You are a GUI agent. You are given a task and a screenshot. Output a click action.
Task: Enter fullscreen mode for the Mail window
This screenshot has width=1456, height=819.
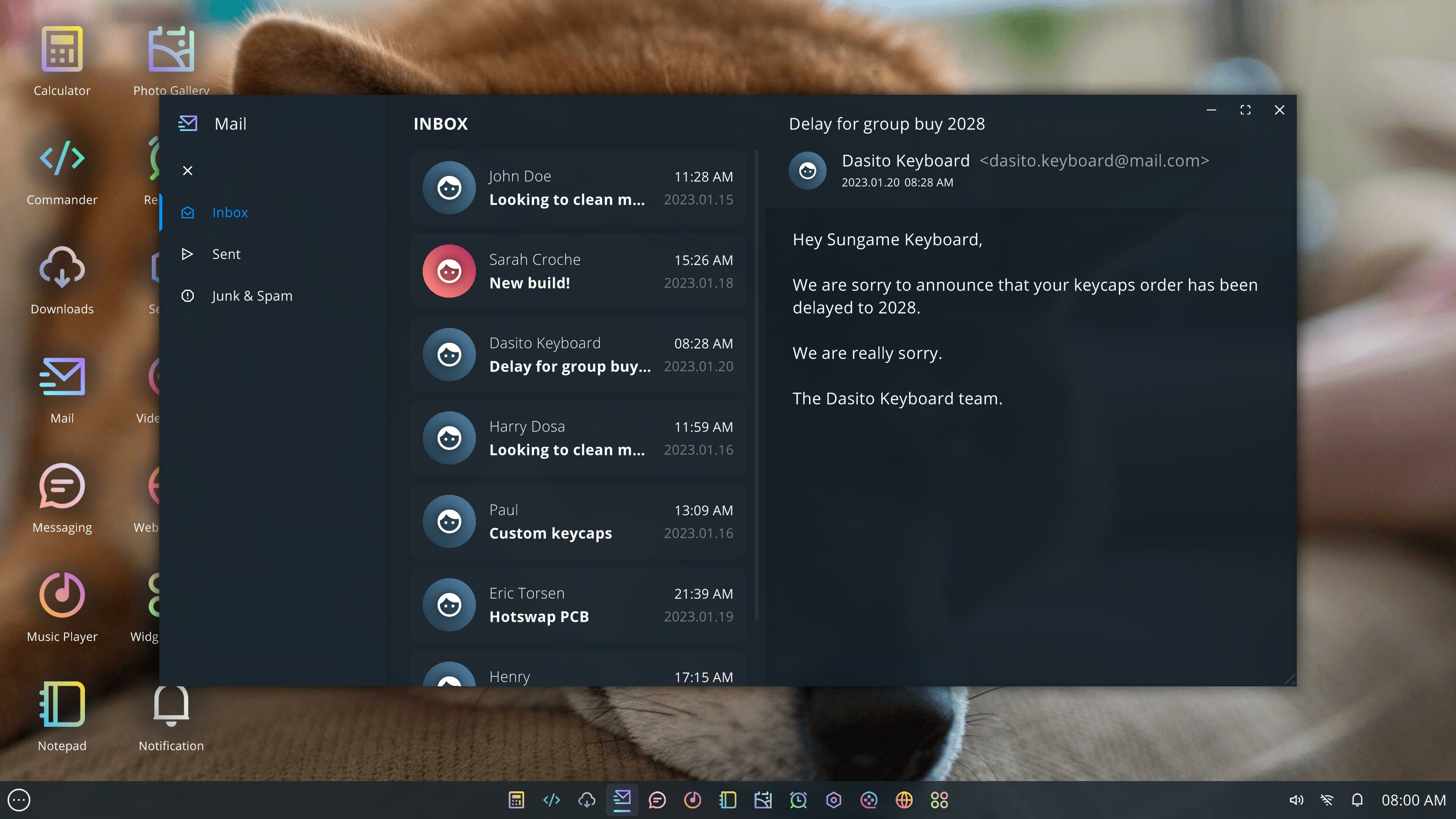[1245, 110]
